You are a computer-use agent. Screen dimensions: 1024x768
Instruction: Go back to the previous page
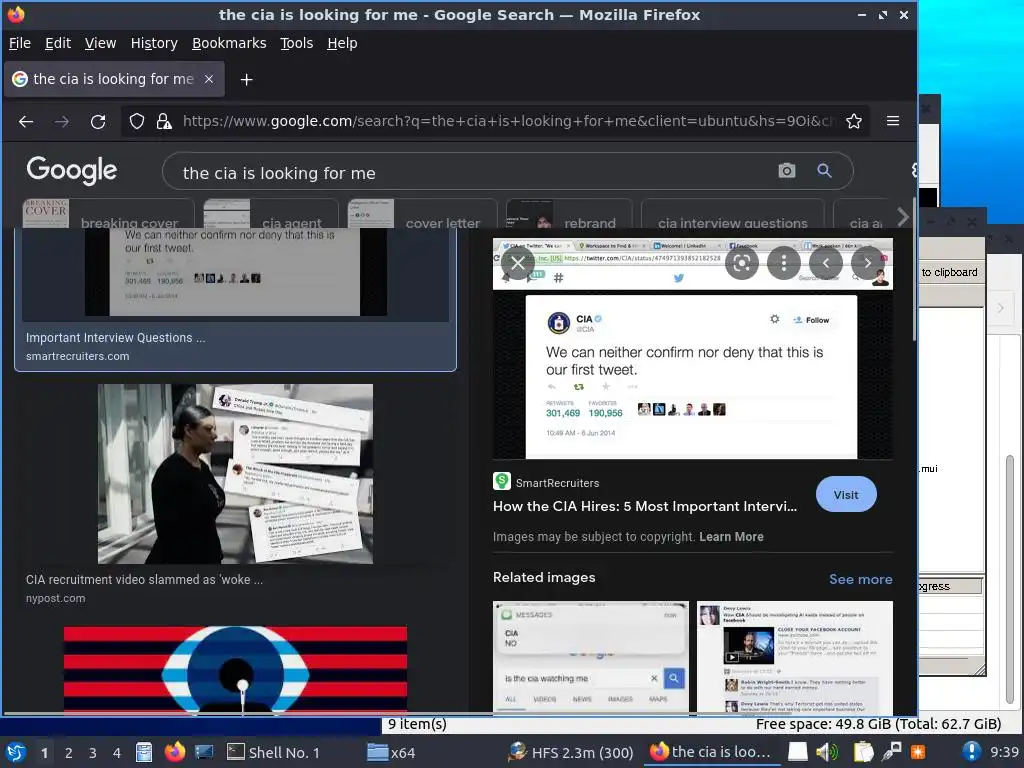[26, 121]
